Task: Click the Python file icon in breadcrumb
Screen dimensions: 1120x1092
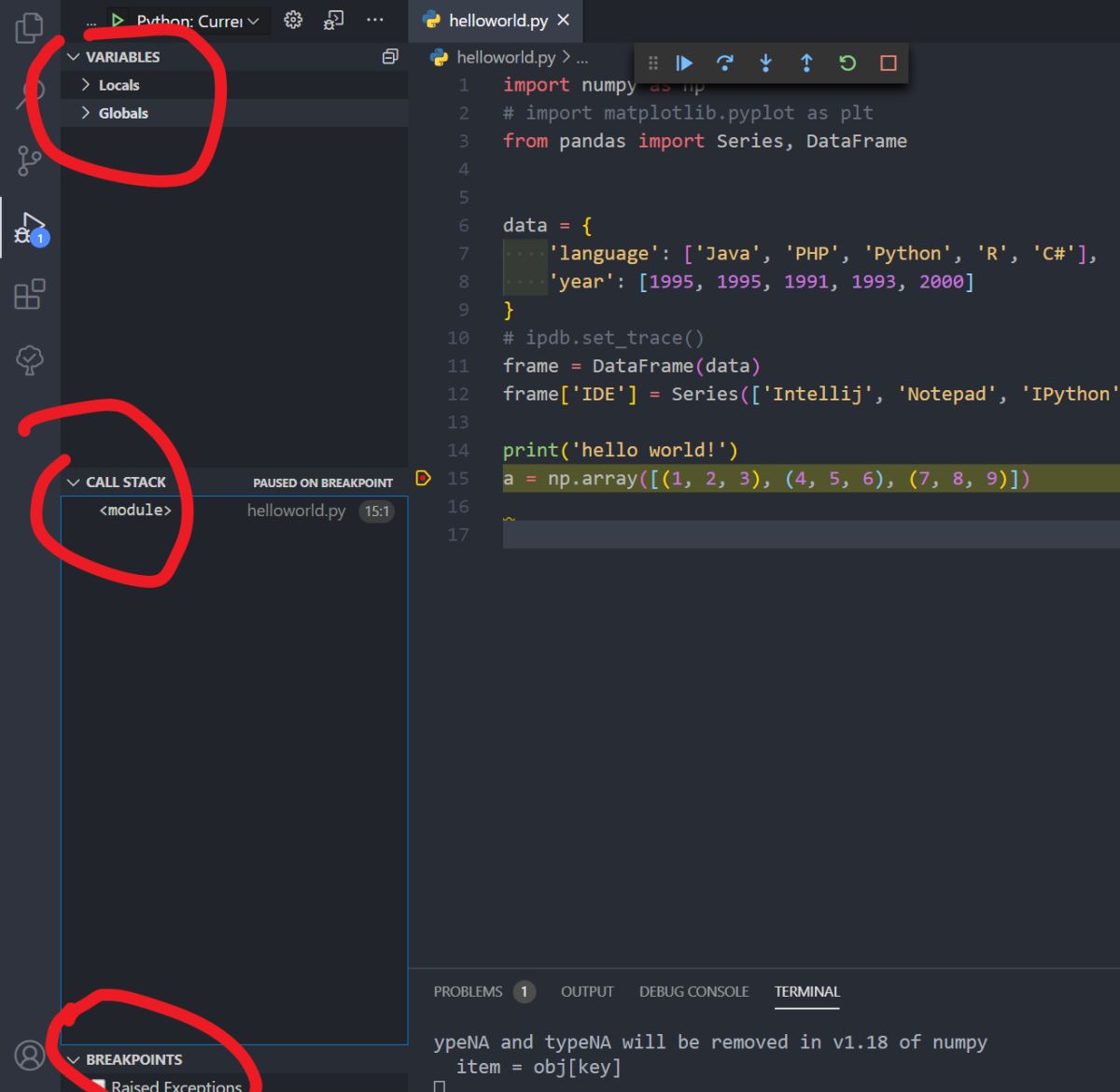Action: point(439,57)
